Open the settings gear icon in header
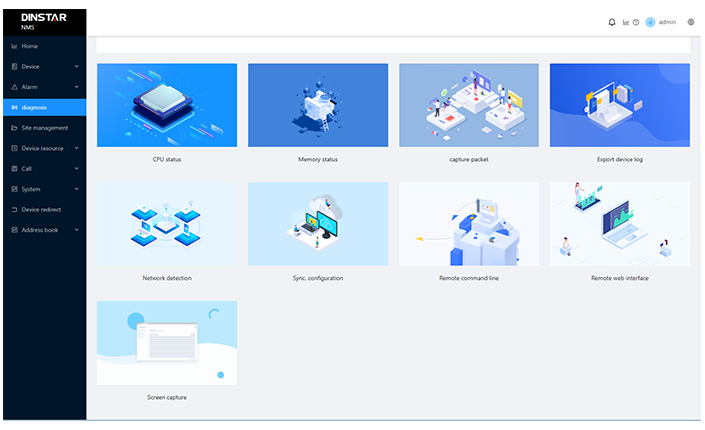The height and width of the screenshot is (430, 705). pos(691,22)
